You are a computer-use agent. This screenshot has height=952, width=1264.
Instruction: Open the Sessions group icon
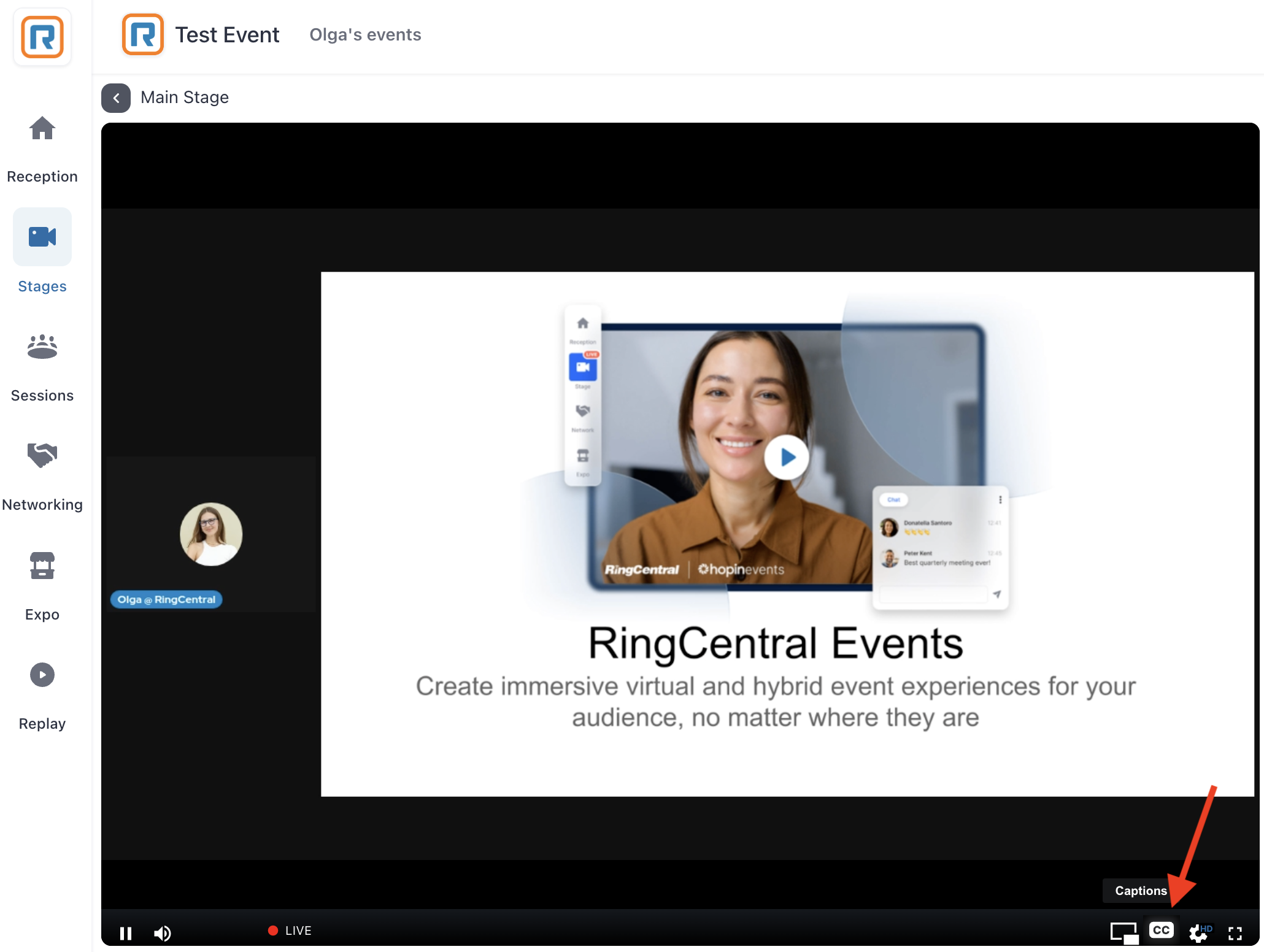coord(42,347)
